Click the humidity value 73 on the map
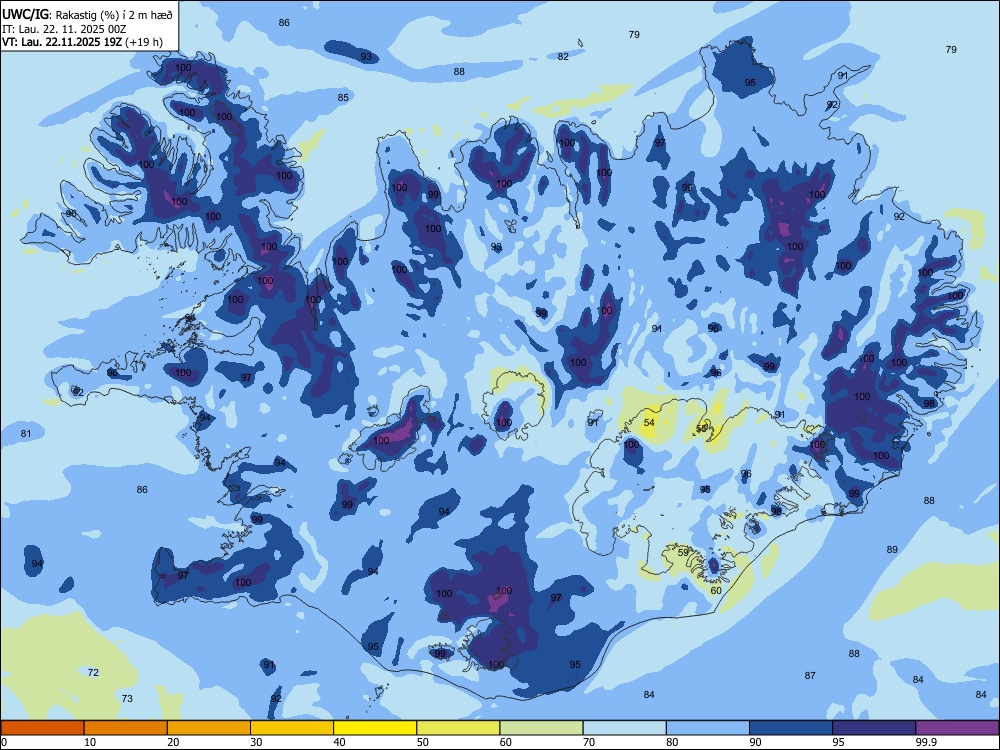 [127, 698]
